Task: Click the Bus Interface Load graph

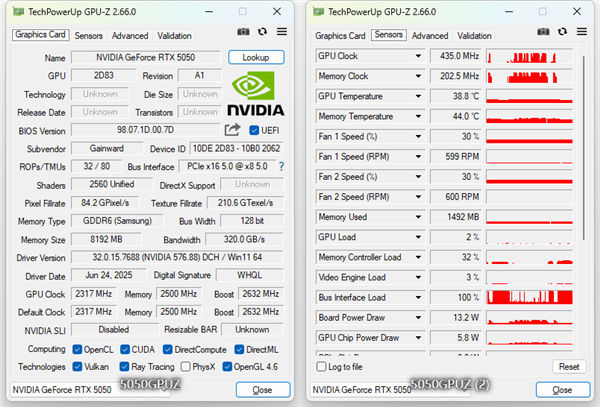Action: click(530, 298)
